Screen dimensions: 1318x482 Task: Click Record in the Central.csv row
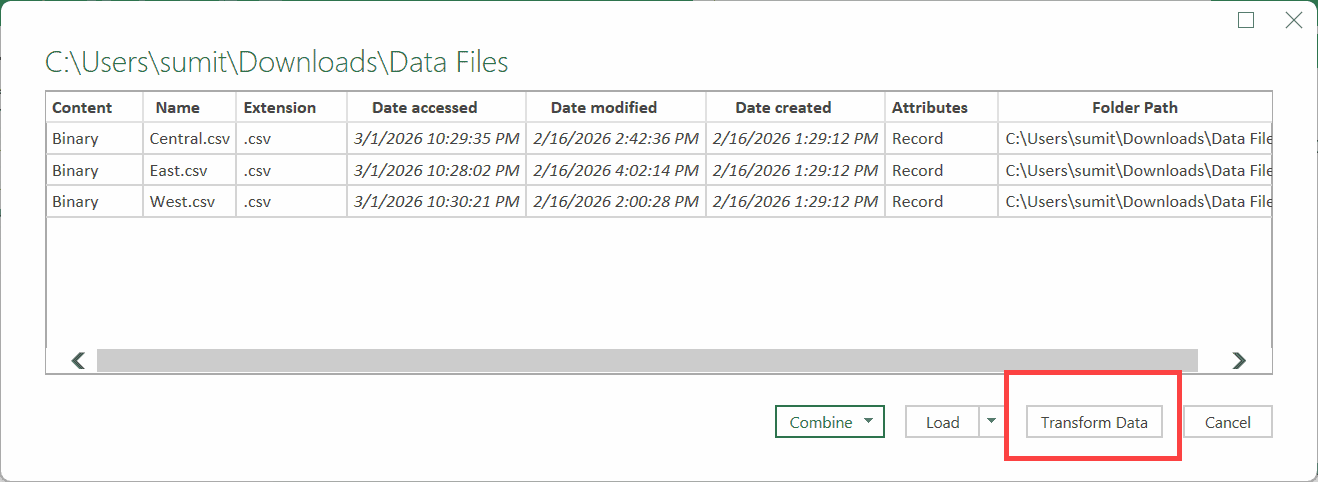pyautogui.click(x=941, y=139)
